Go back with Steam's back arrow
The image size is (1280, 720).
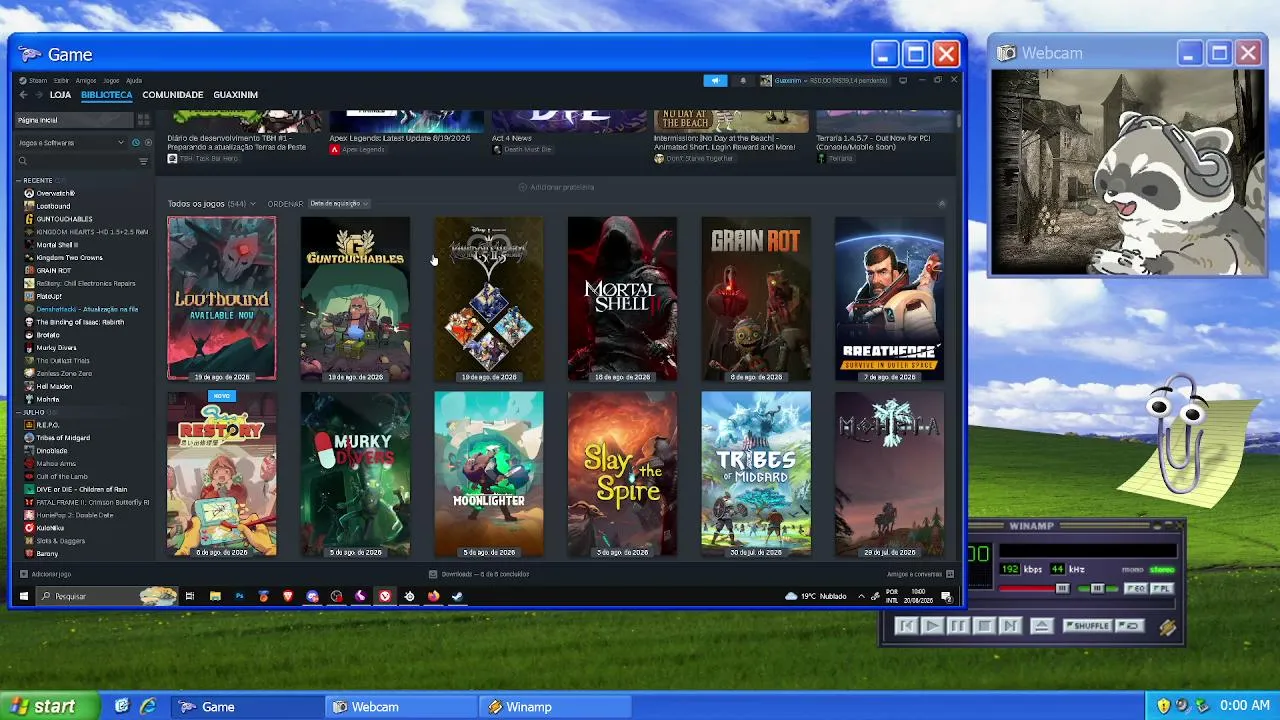[x=23, y=95]
